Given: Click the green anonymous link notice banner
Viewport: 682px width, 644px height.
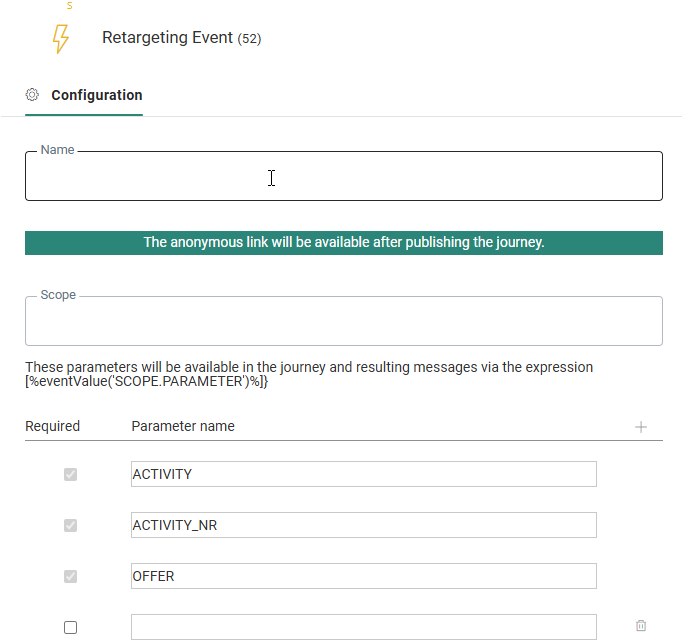Looking at the screenshot, I should tap(343, 243).
